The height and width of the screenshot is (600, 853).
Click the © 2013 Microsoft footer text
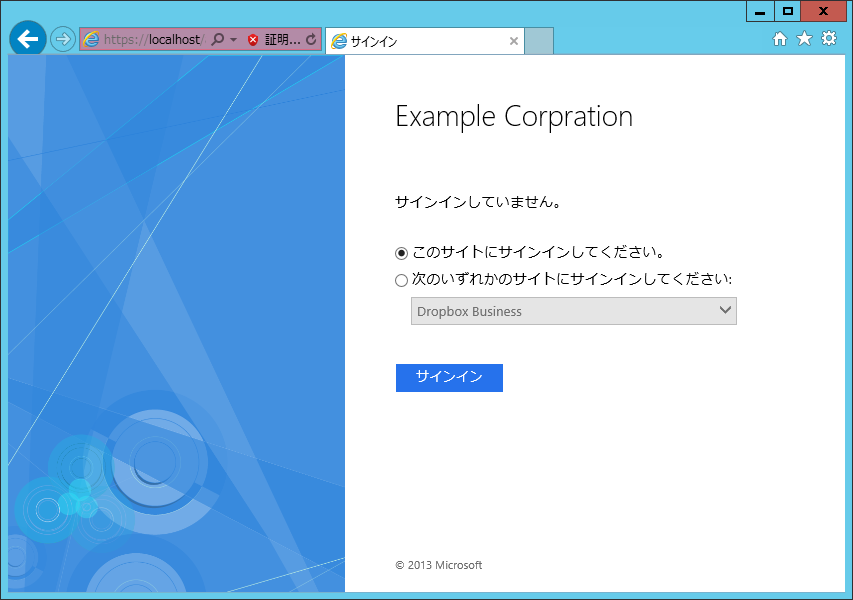pos(438,565)
